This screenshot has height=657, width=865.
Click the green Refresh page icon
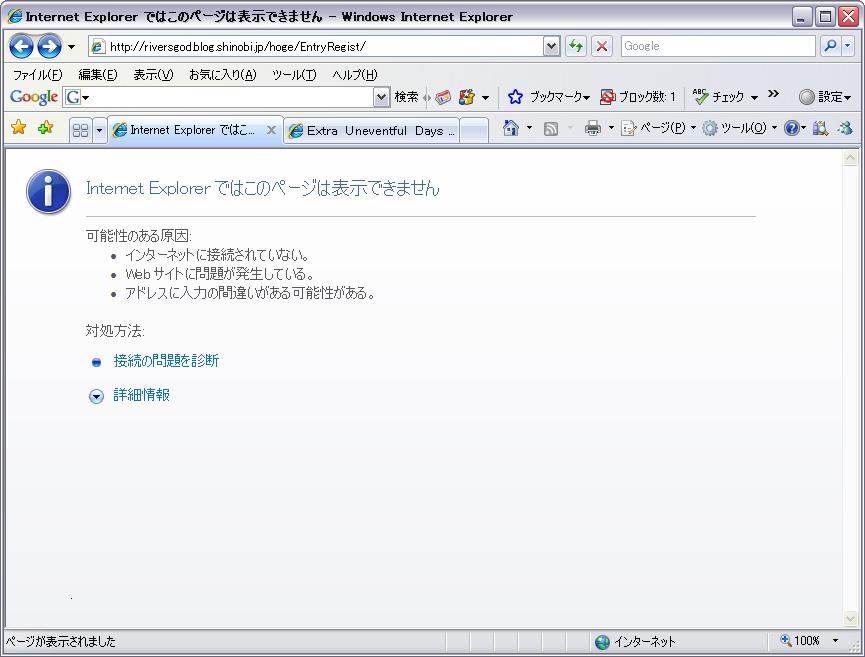pyautogui.click(x=575, y=46)
